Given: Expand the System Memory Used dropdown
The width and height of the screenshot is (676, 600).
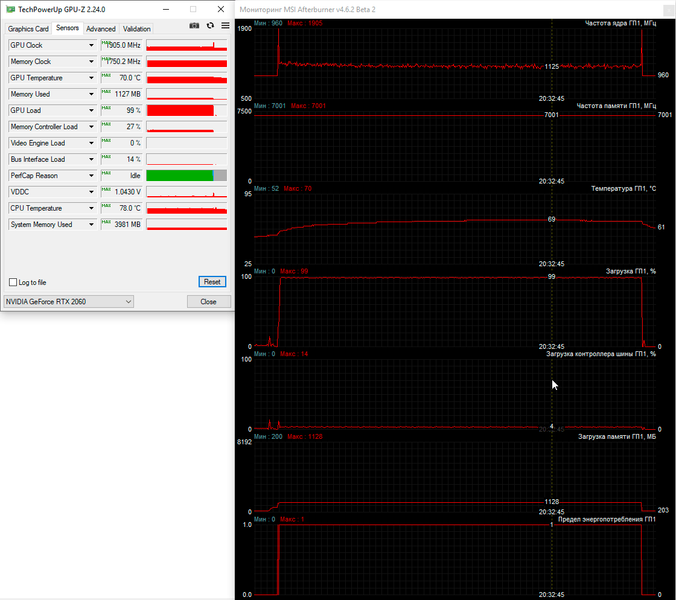Looking at the screenshot, I should click(x=91, y=225).
